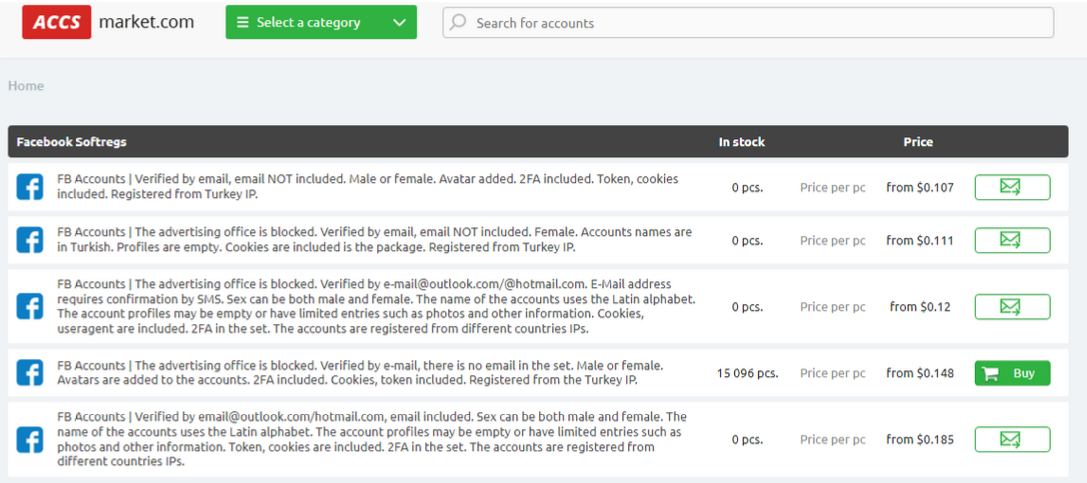1087x483 pixels.
Task: Click envelope notify button for $0.12 listing
Action: point(1012,306)
